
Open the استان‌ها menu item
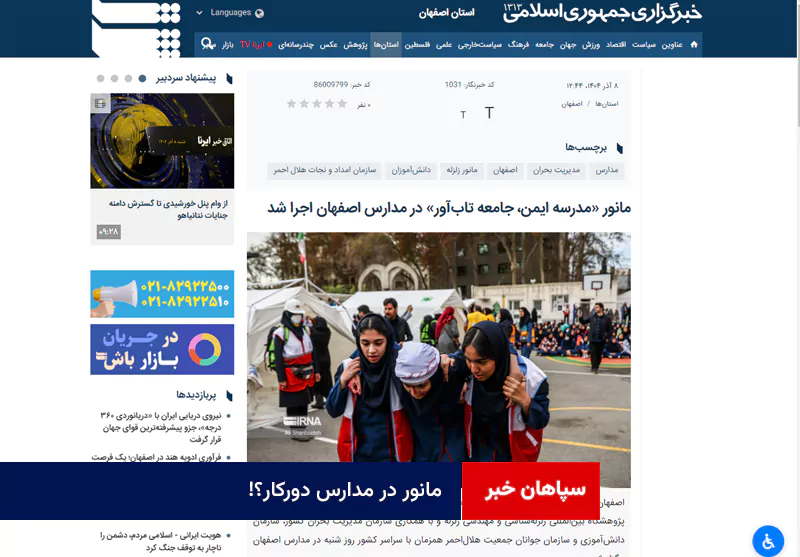(x=386, y=45)
